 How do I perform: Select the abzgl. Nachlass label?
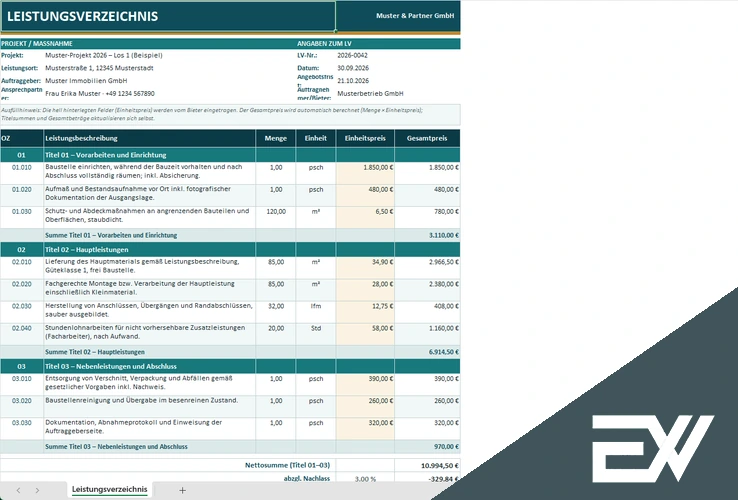click(x=306, y=478)
